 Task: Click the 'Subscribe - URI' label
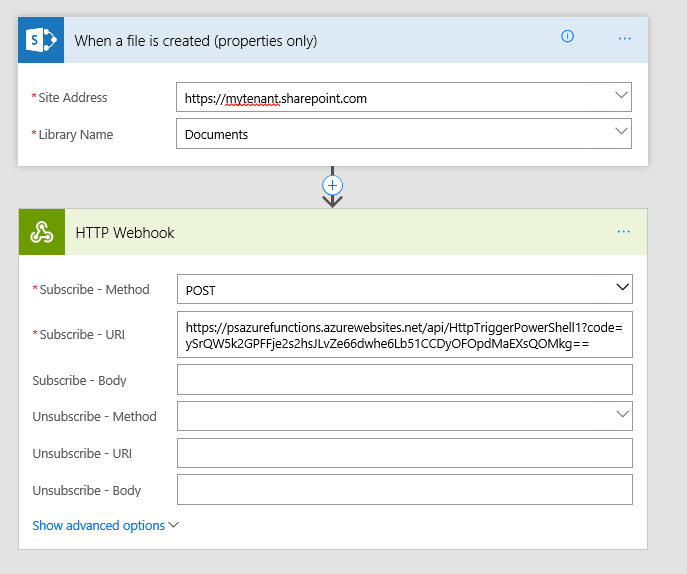click(82, 335)
